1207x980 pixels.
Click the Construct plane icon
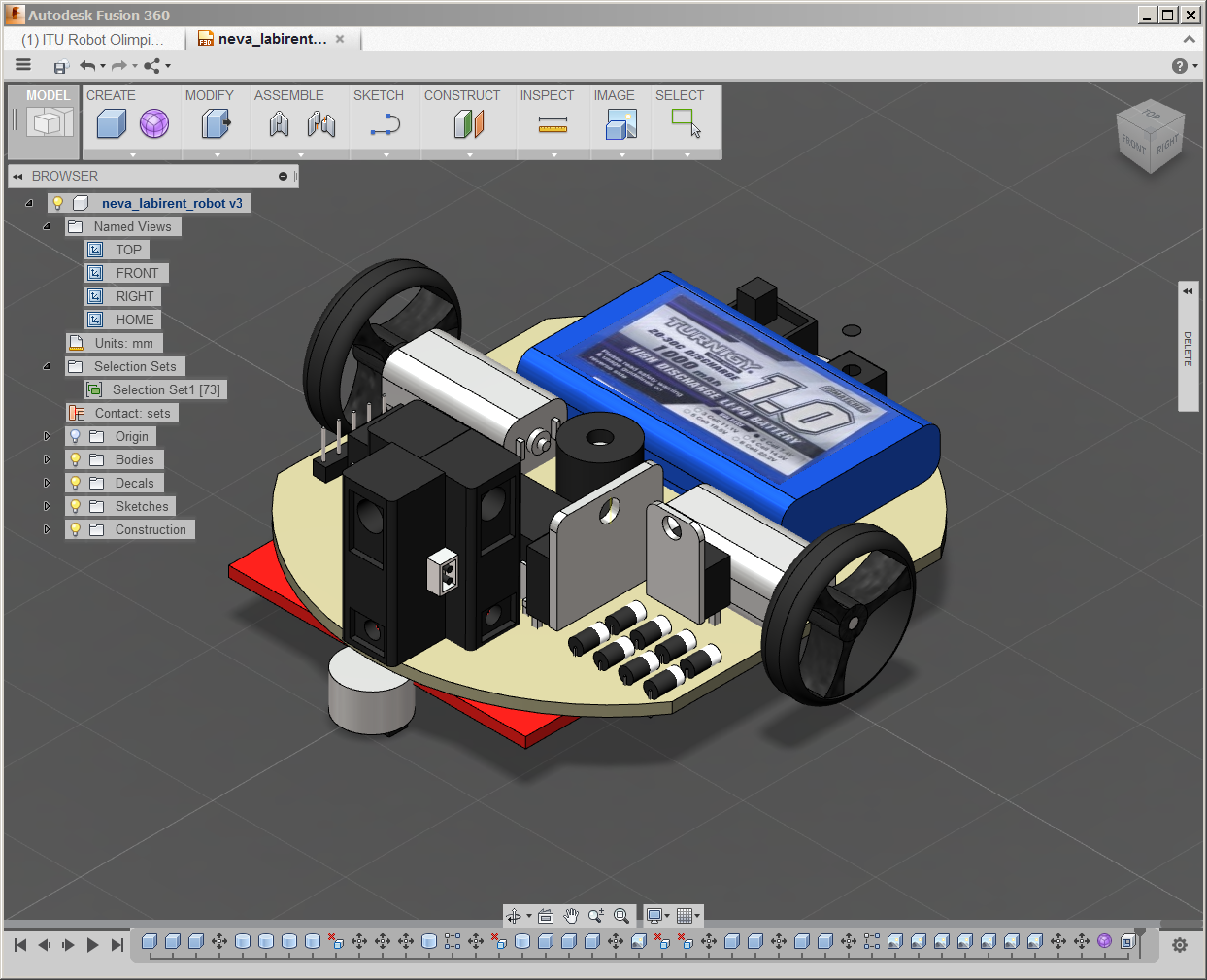pyautogui.click(x=468, y=124)
